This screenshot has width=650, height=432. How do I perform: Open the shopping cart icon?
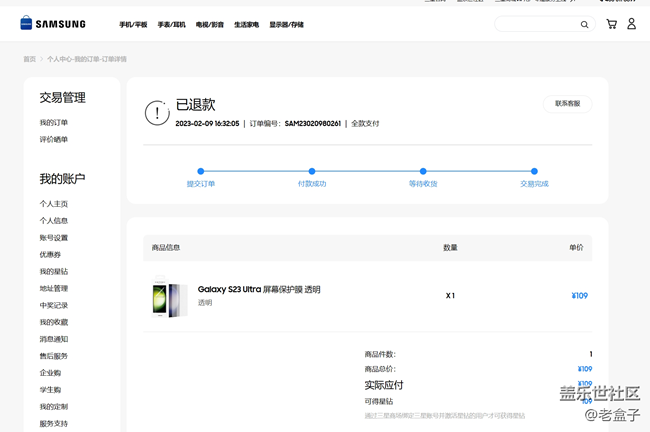pyautogui.click(x=611, y=24)
